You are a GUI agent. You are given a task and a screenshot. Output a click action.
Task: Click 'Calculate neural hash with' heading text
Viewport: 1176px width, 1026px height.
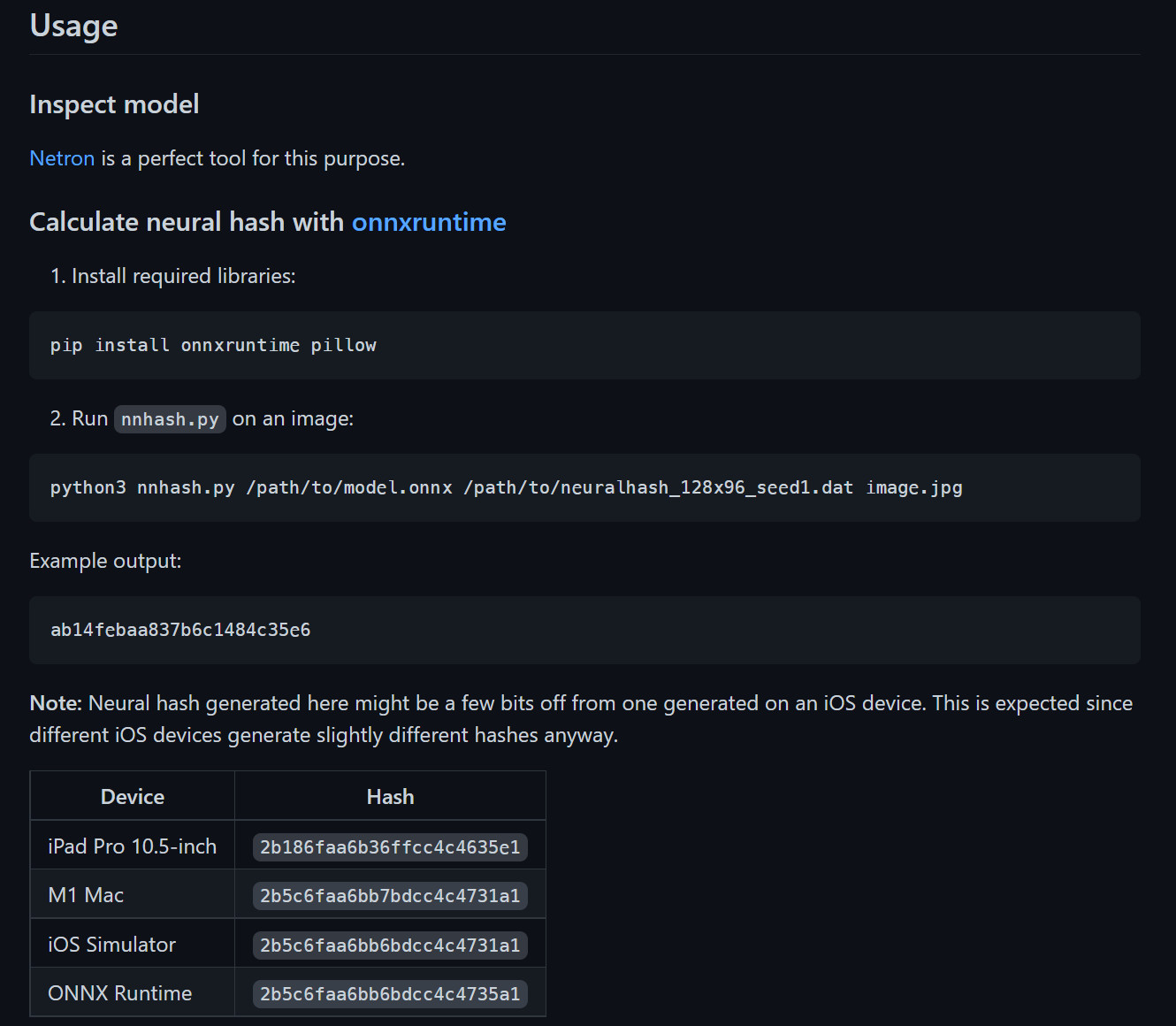click(x=187, y=222)
